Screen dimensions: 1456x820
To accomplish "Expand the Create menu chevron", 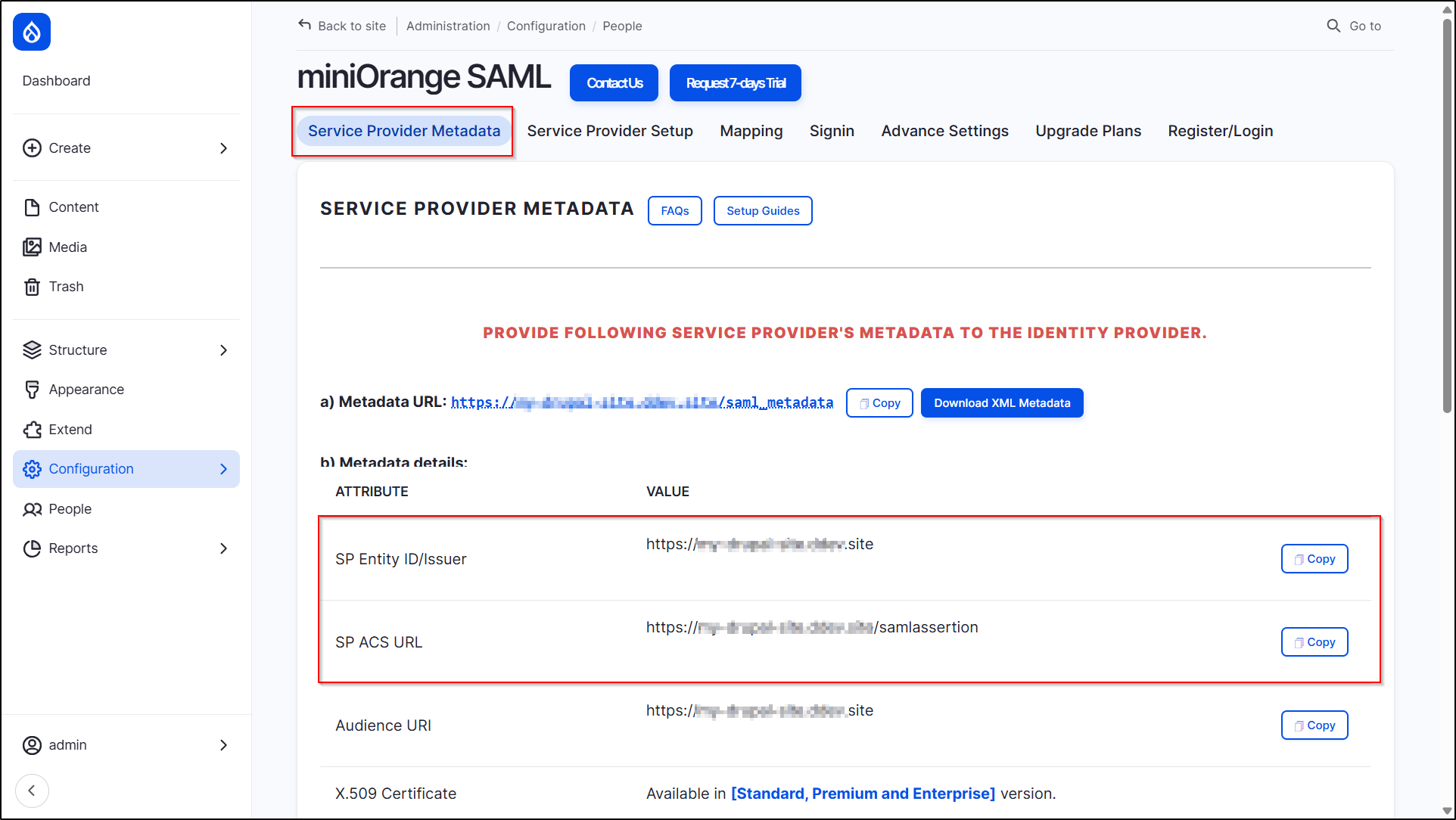I will (223, 148).
